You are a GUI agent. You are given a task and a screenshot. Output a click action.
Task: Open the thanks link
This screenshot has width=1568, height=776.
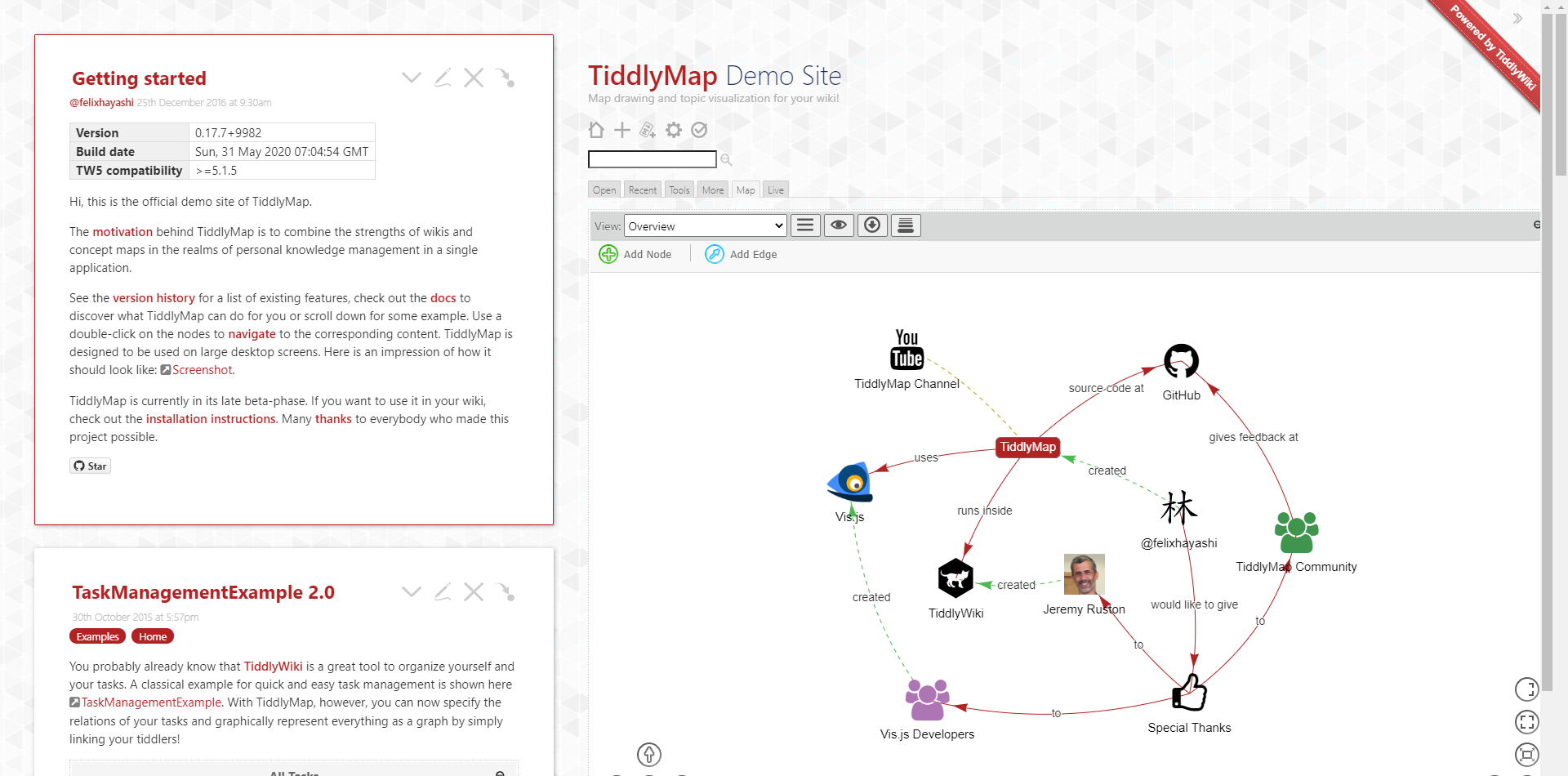(x=333, y=419)
